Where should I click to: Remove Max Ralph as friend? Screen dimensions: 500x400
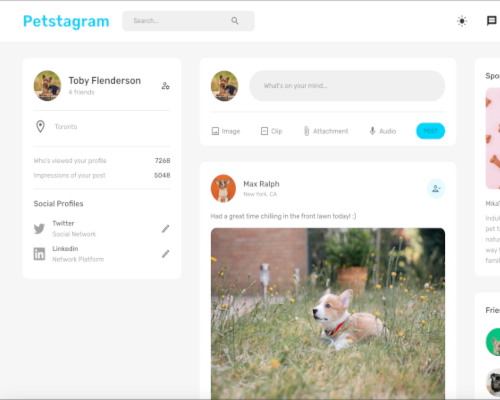point(436,189)
